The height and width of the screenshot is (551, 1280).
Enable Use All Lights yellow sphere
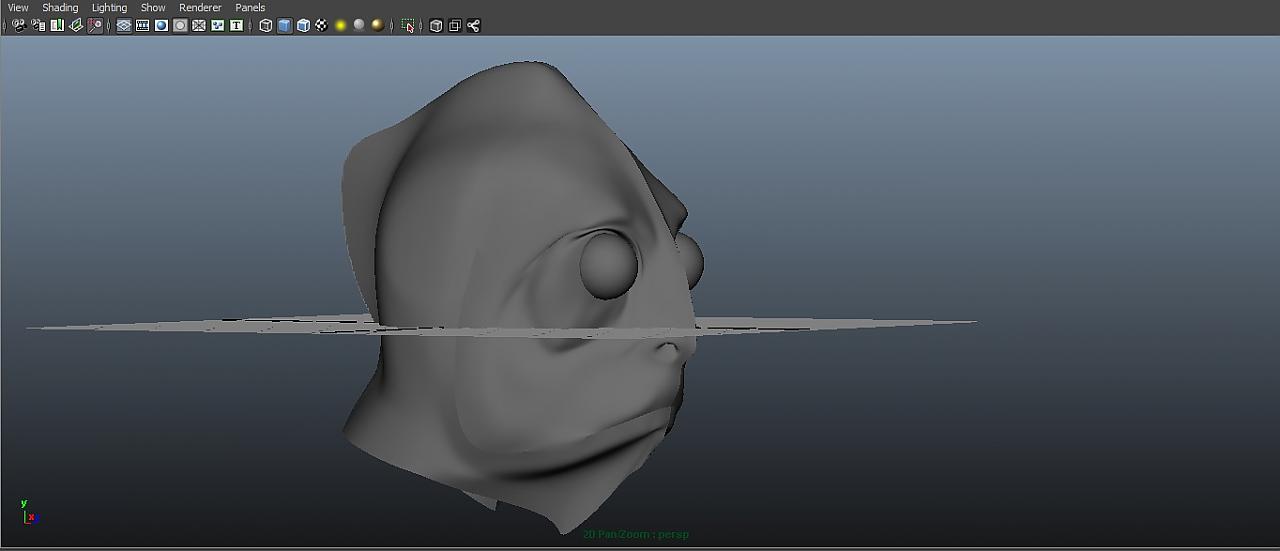(341, 26)
